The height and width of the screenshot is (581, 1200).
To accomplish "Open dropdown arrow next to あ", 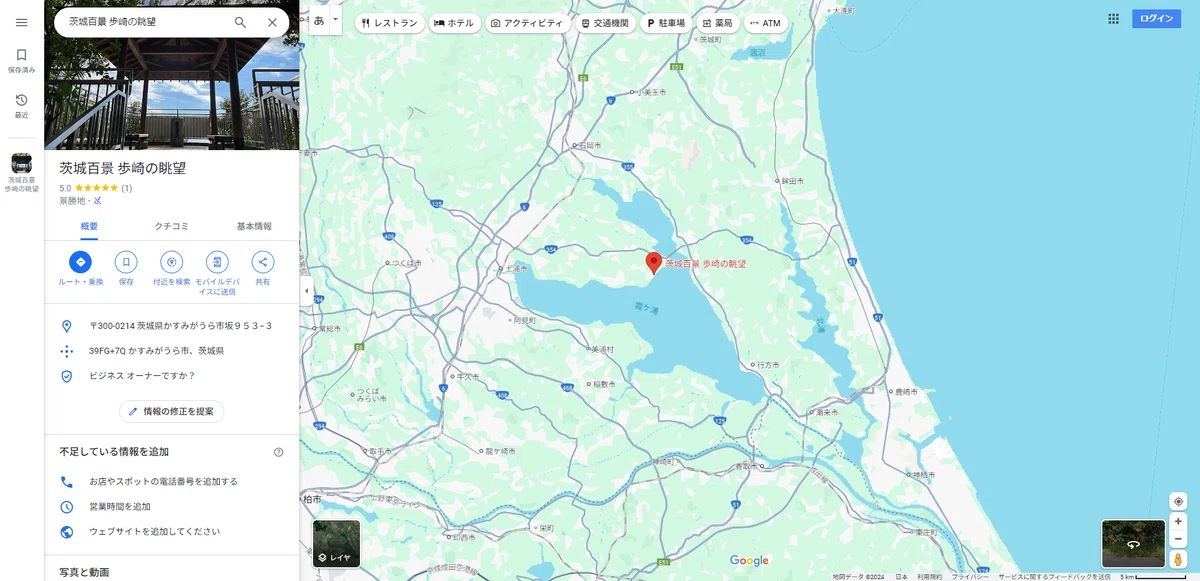I will 336,20.
